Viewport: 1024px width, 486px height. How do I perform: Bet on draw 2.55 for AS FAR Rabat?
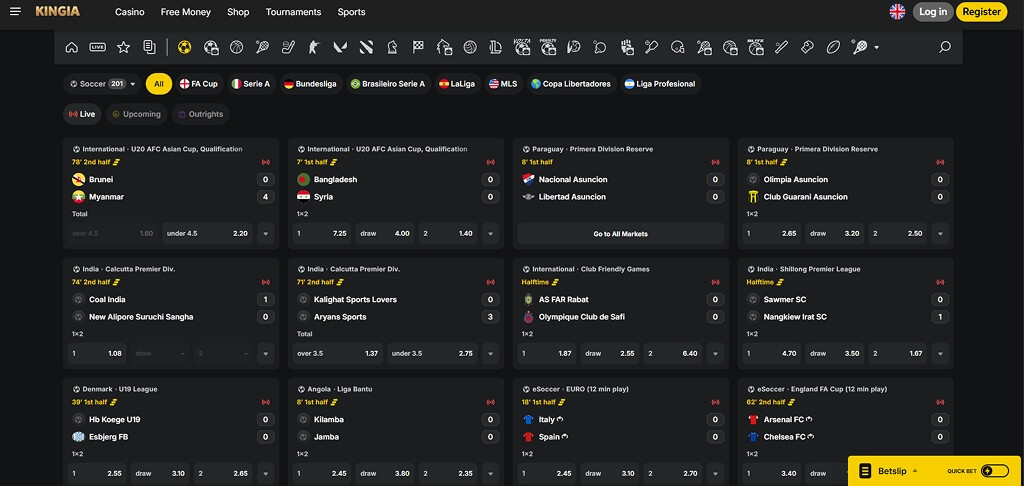[610, 353]
